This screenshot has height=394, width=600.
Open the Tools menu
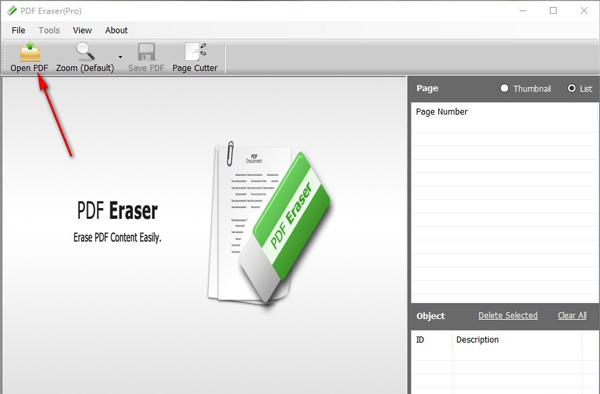coord(49,30)
